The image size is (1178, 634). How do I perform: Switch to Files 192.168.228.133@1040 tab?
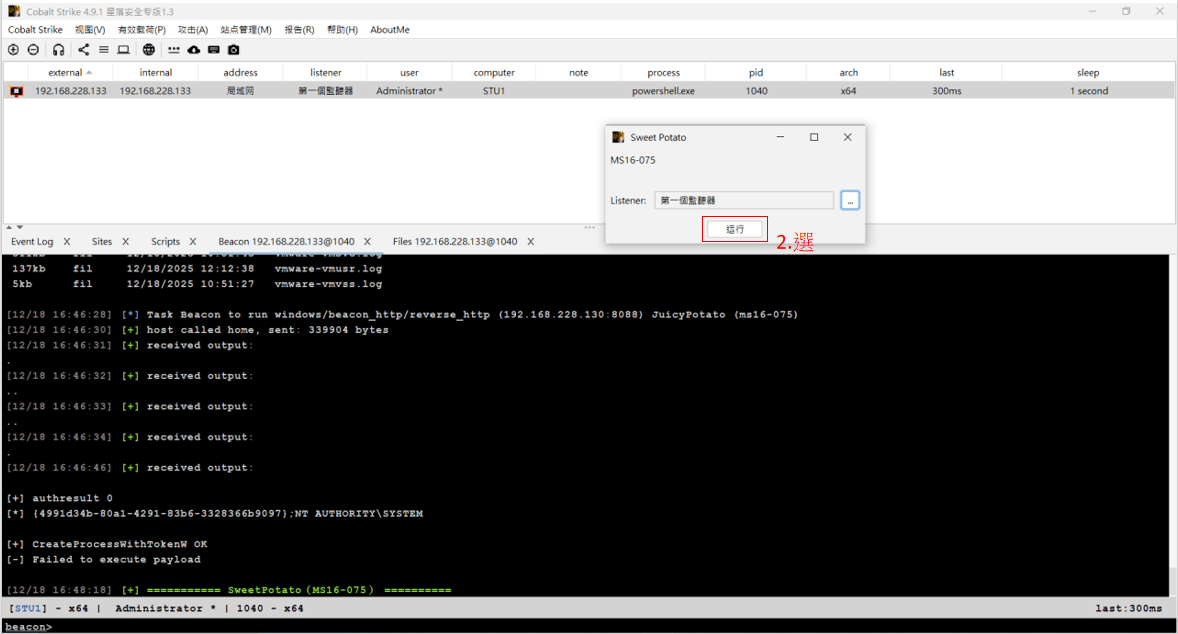point(455,242)
